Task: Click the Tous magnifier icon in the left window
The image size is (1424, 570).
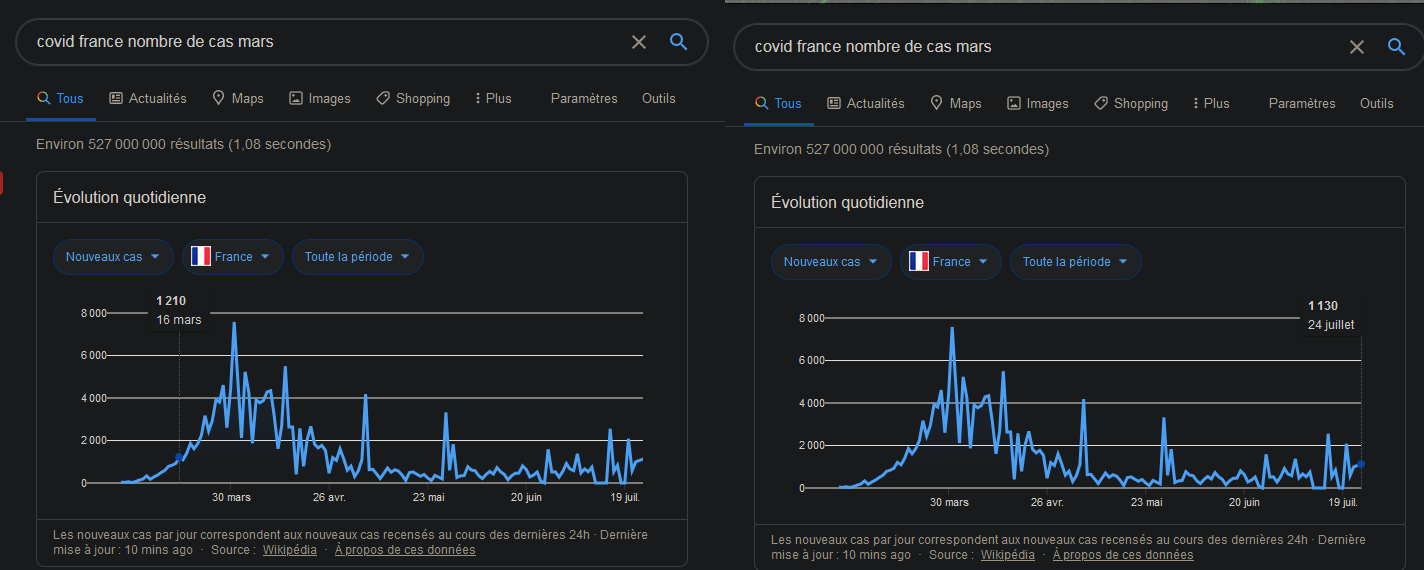Action: coord(43,98)
